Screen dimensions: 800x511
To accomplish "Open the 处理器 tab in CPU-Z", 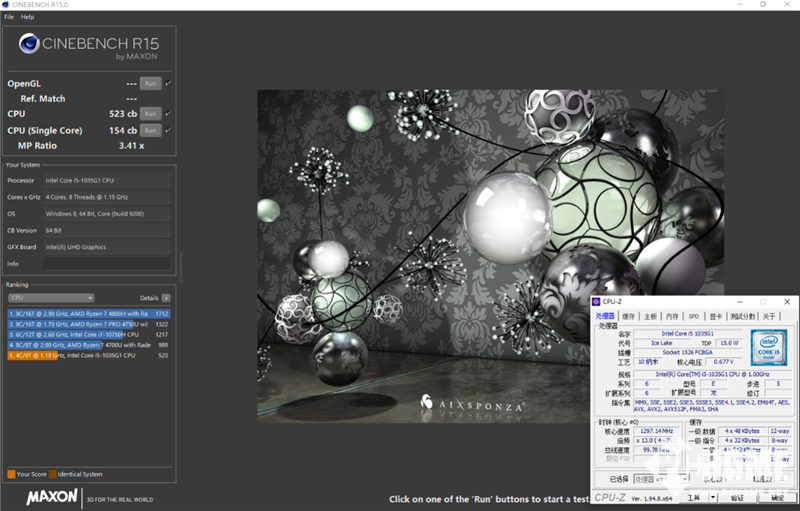I will tap(605, 316).
